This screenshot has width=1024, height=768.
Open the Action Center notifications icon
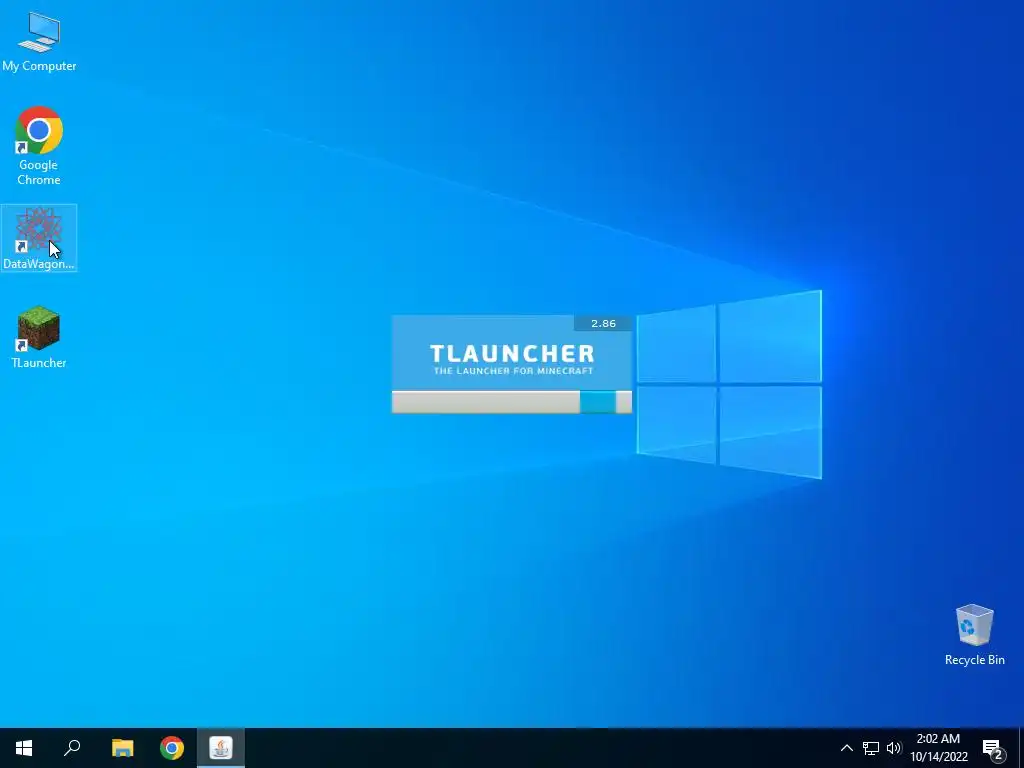[993, 748]
